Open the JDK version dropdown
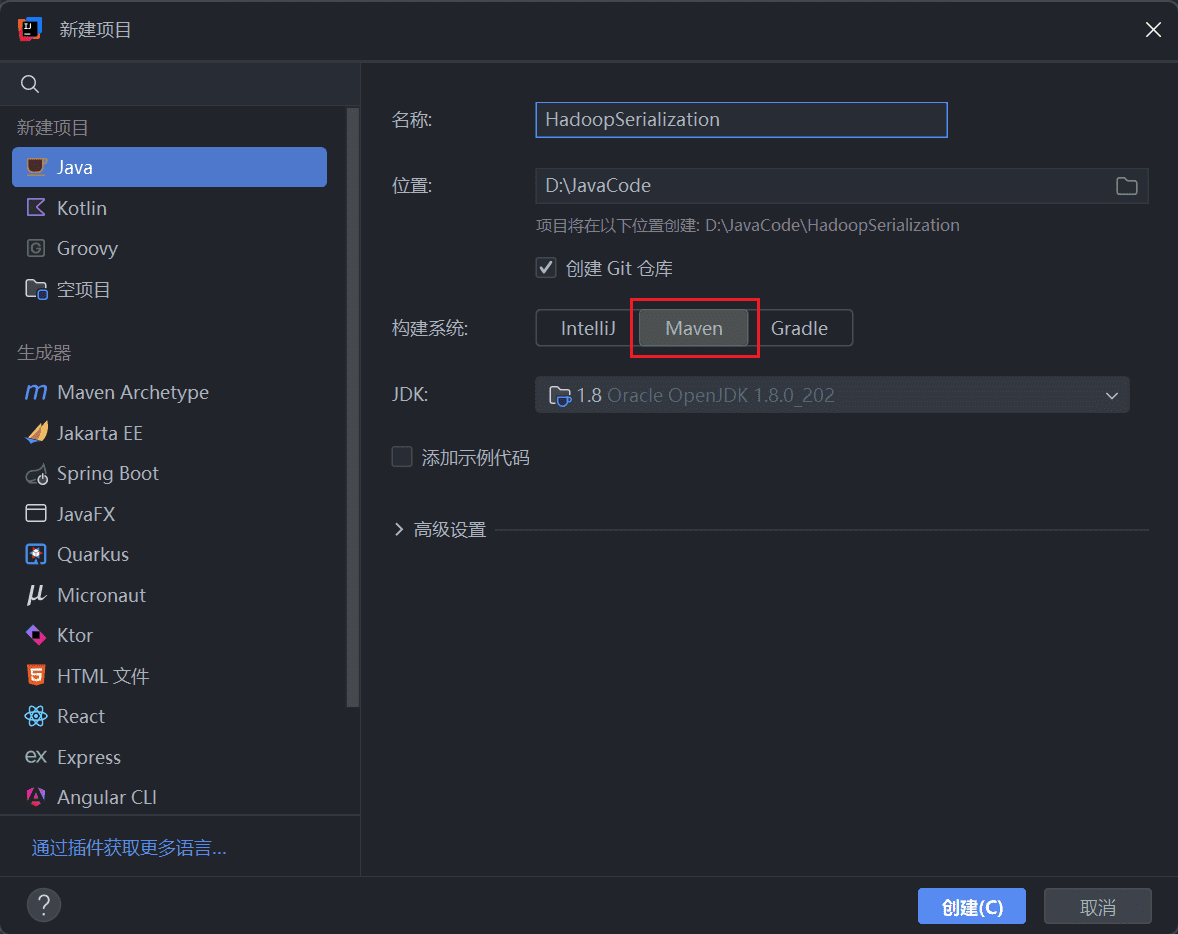 click(832, 395)
